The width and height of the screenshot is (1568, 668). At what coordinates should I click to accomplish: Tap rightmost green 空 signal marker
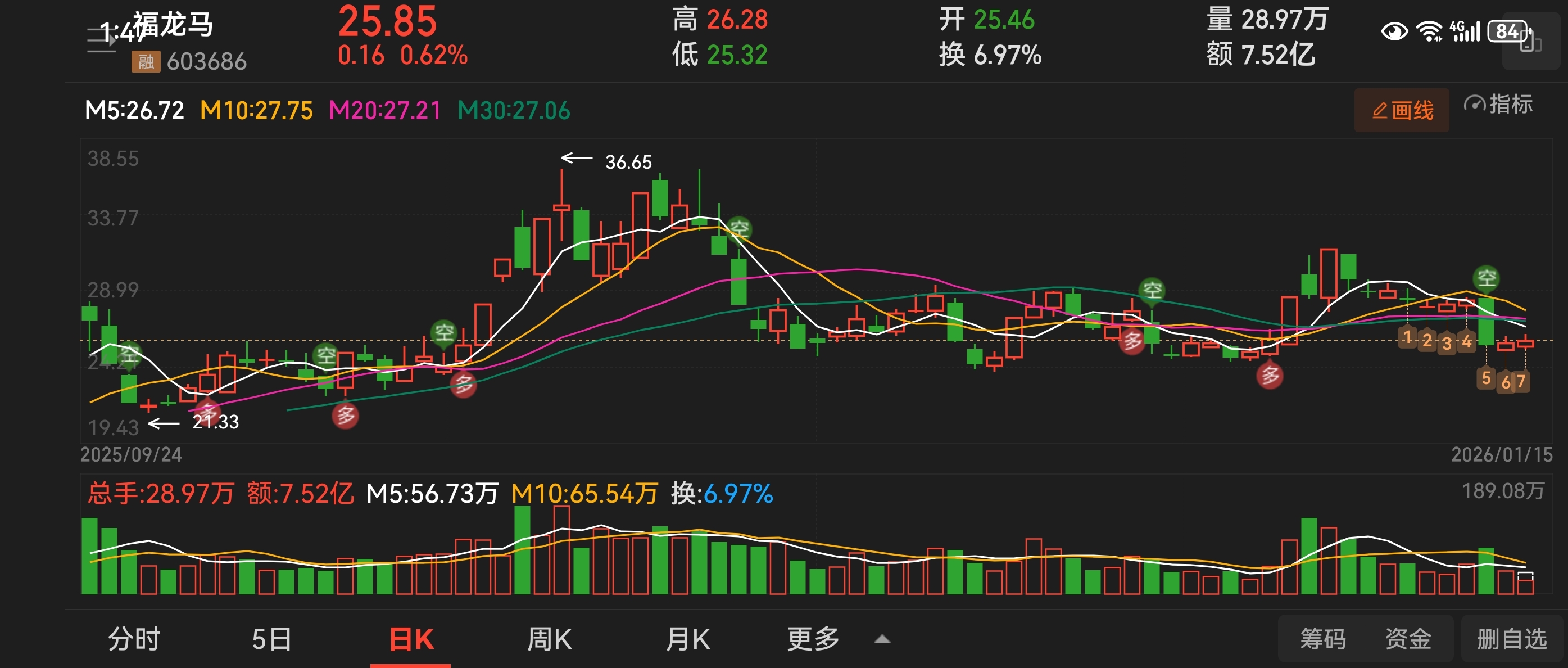[x=1487, y=278]
